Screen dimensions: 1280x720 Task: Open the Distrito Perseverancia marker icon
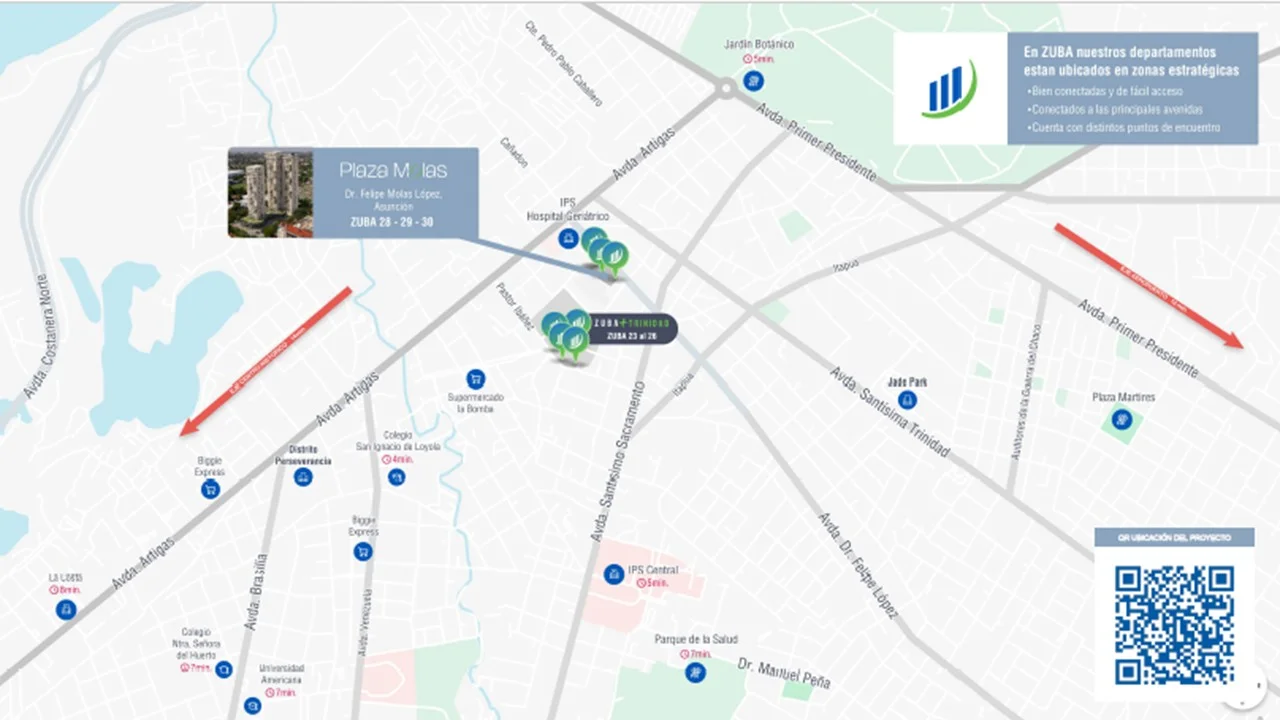(x=303, y=477)
